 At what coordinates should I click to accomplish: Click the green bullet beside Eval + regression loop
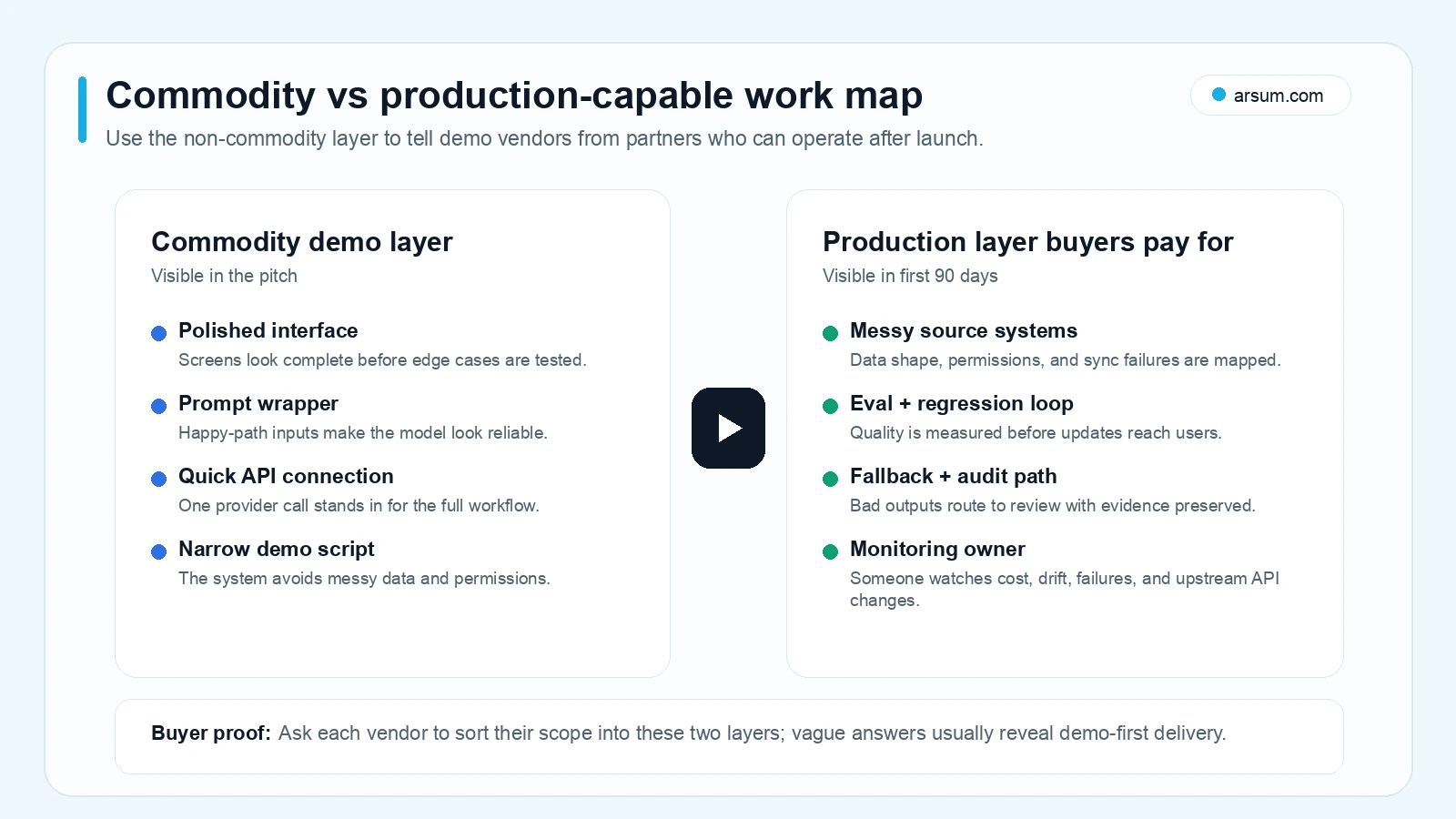click(830, 406)
